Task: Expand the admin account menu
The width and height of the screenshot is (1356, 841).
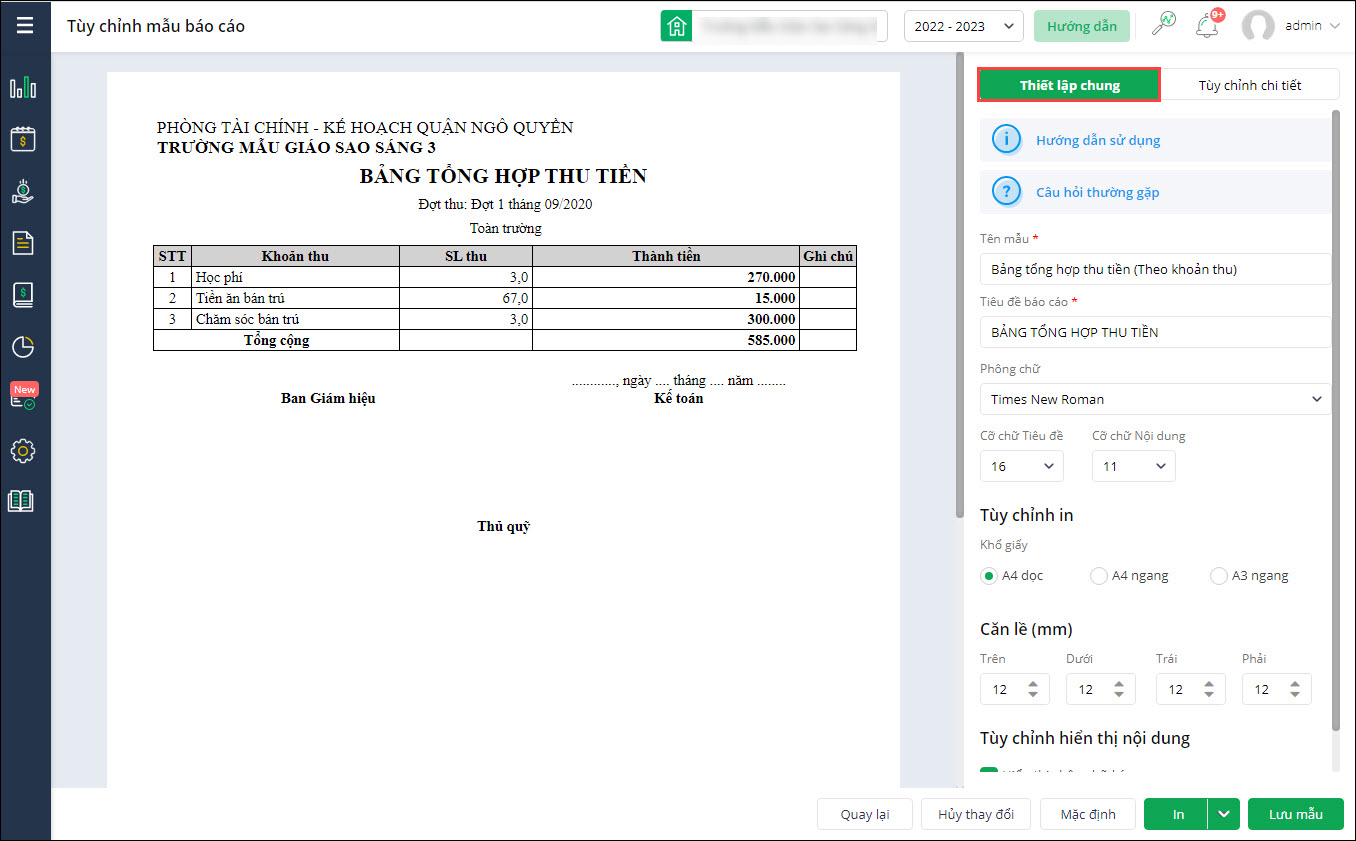Action: pyautogui.click(x=1335, y=26)
